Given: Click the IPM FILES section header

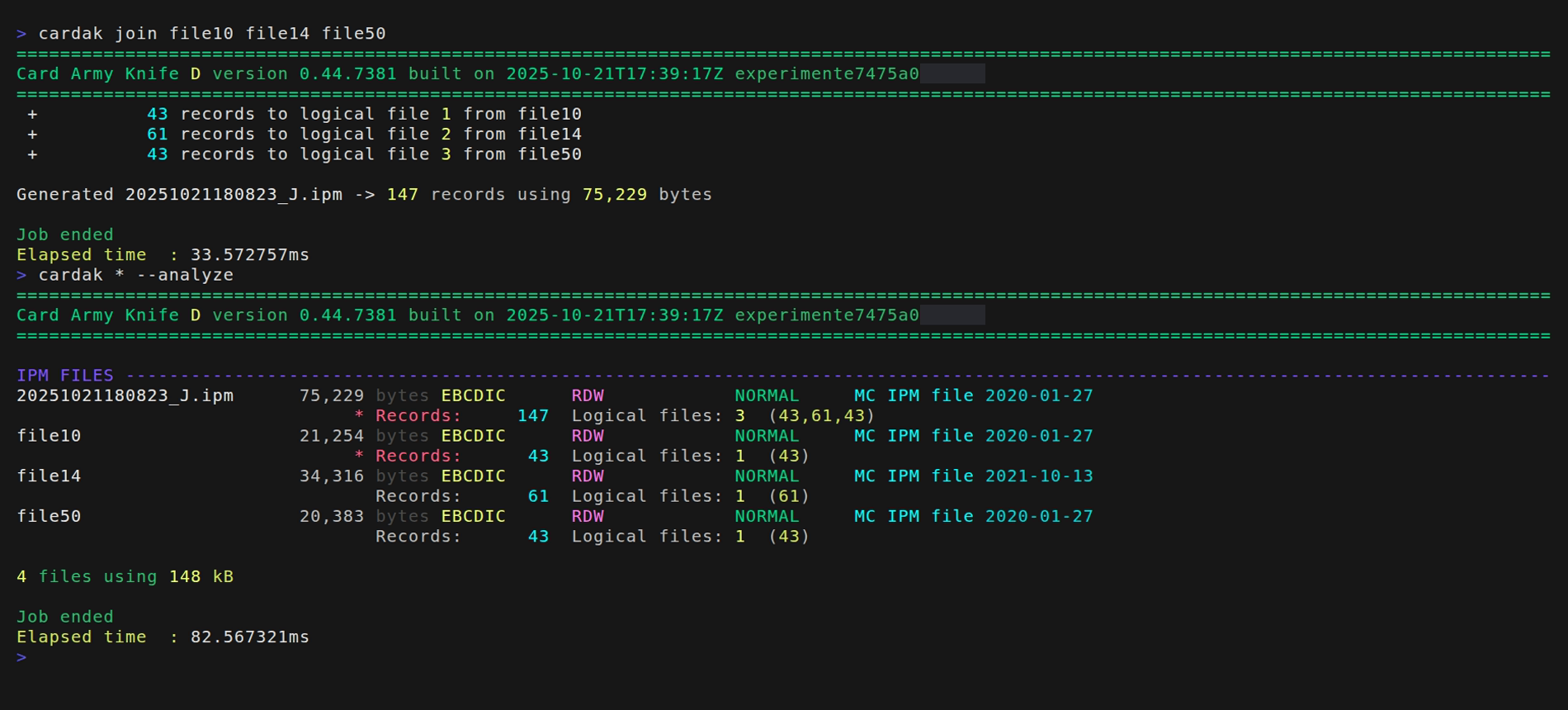Looking at the screenshot, I should [65, 376].
